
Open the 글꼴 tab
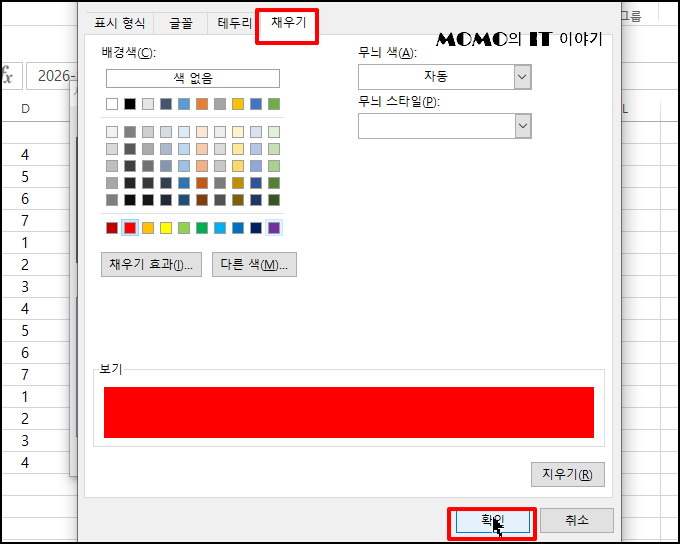pos(180,23)
